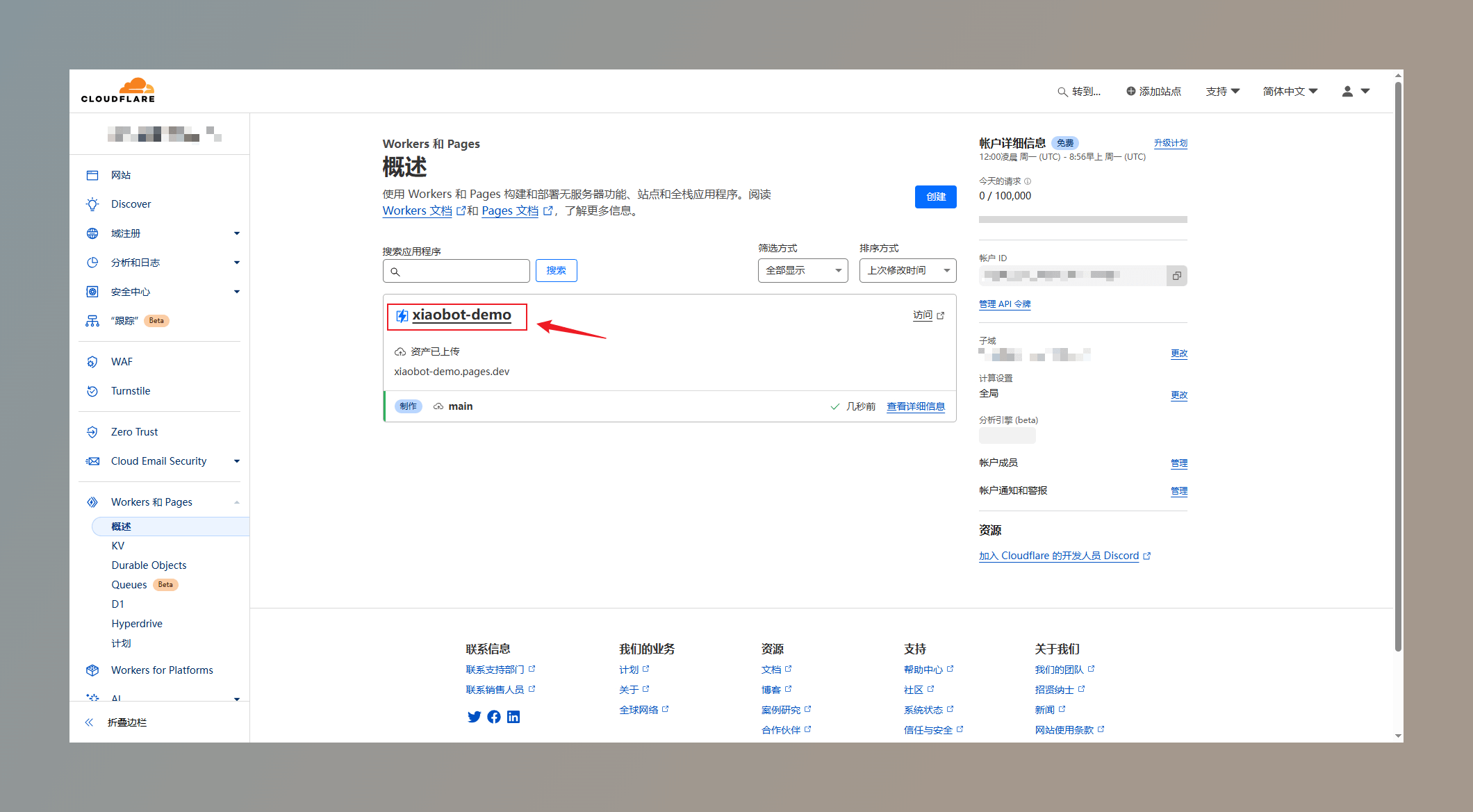
Task: Click the 跟踪 network icon
Action: click(92, 321)
